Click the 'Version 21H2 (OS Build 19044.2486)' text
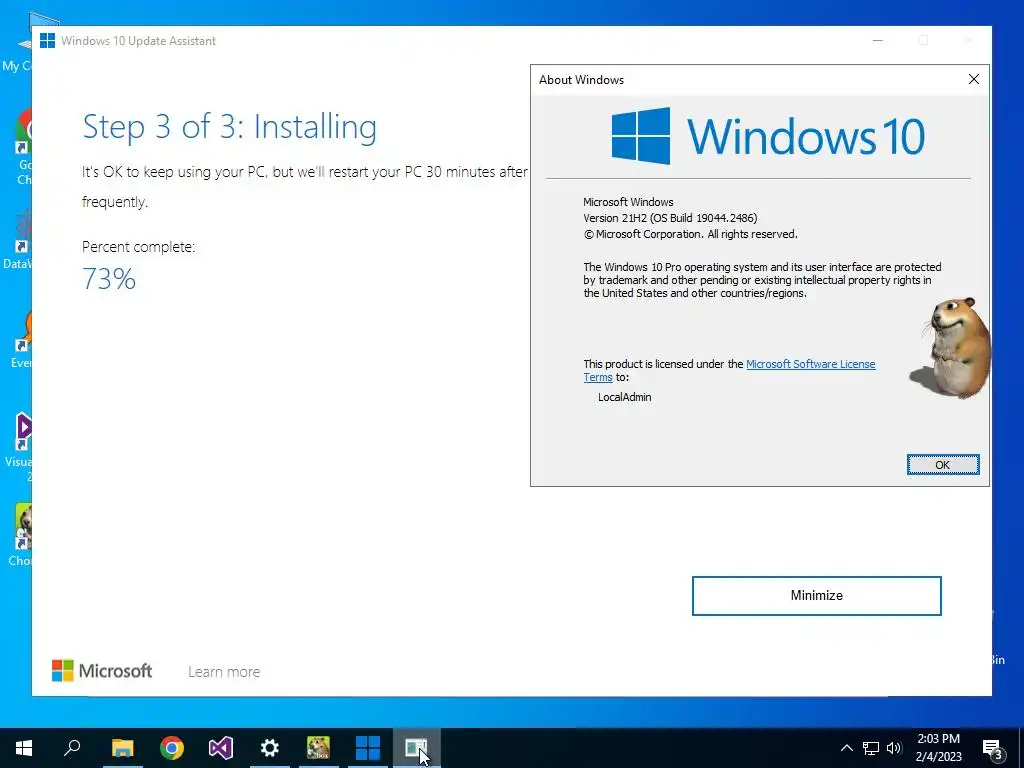Viewport: 1024px width, 768px height. (670, 218)
